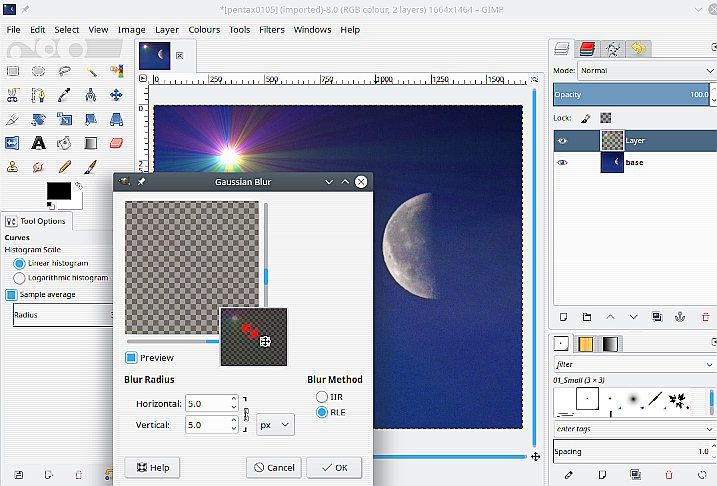This screenshot has height=486, width=717.
Task: Increase the Horizontal blur radius stepper
Action: 234,399
